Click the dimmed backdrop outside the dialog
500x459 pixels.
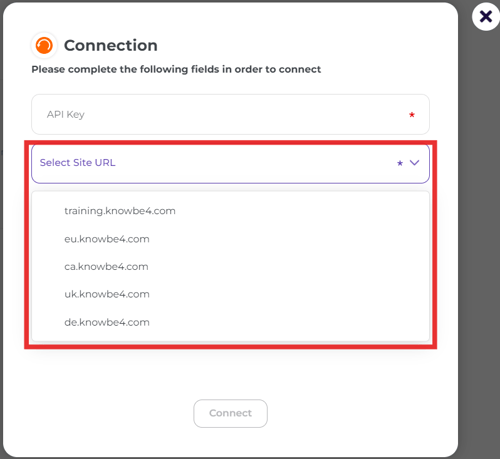click(479, 233)
